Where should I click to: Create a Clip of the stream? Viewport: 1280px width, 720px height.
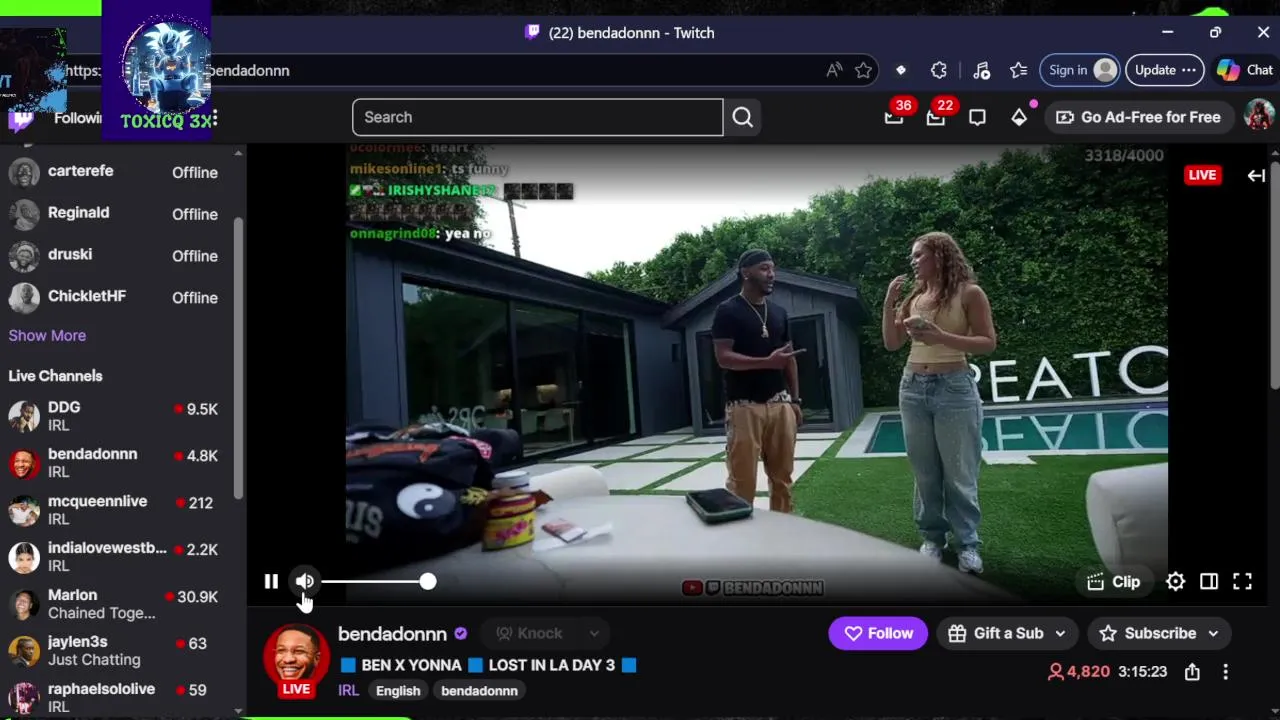point(1113,581)
